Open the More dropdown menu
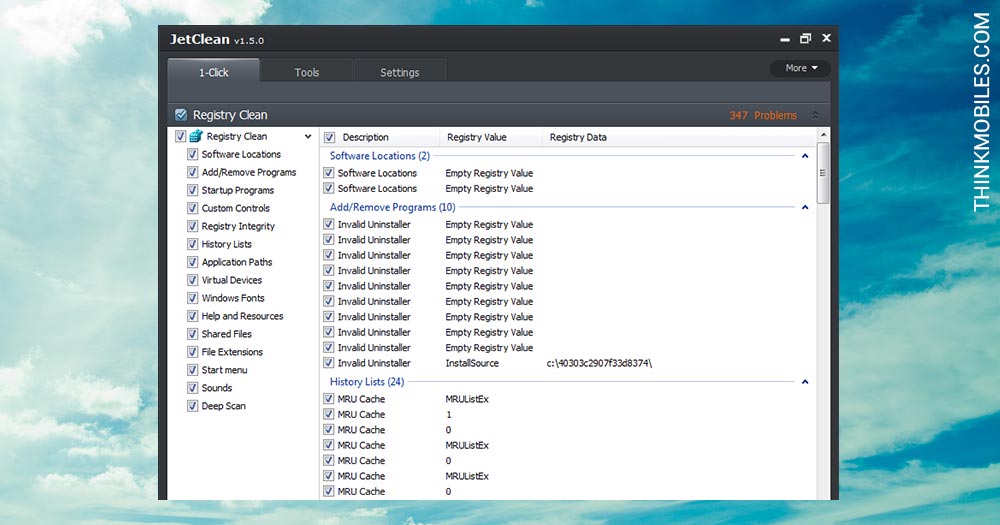The width and height of the screenshot is (1000, 525). coord(800,68)
